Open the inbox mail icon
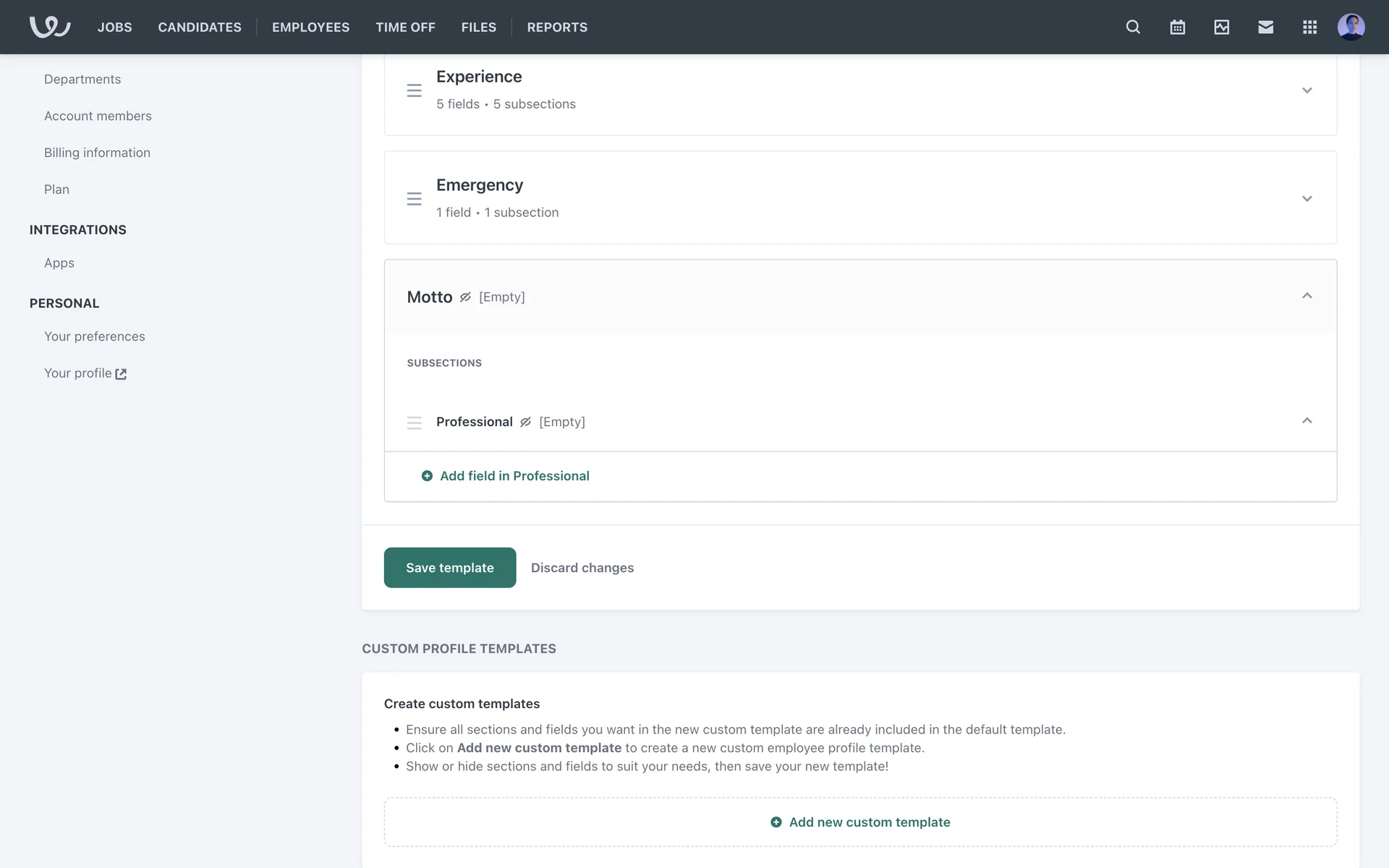The image size is (1389, 868). pyautogui.click(x=1265, y=27)
